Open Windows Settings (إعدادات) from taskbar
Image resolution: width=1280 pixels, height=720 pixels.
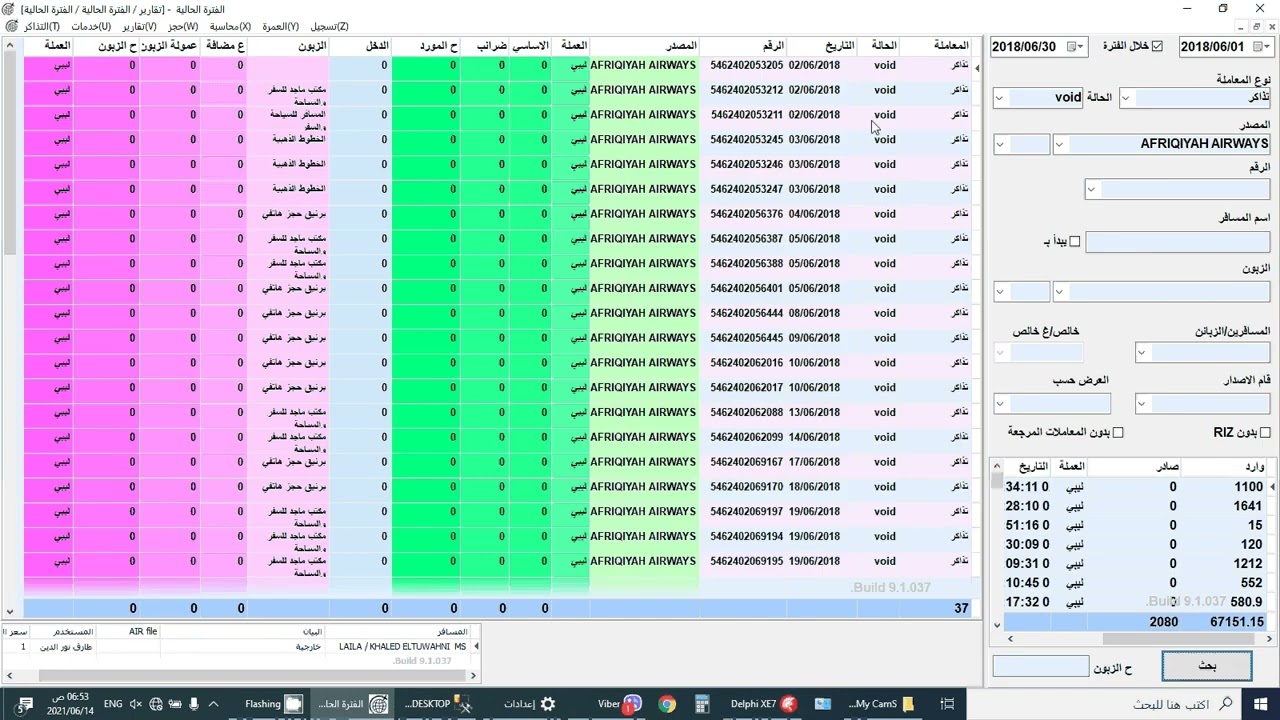(529, 704)
